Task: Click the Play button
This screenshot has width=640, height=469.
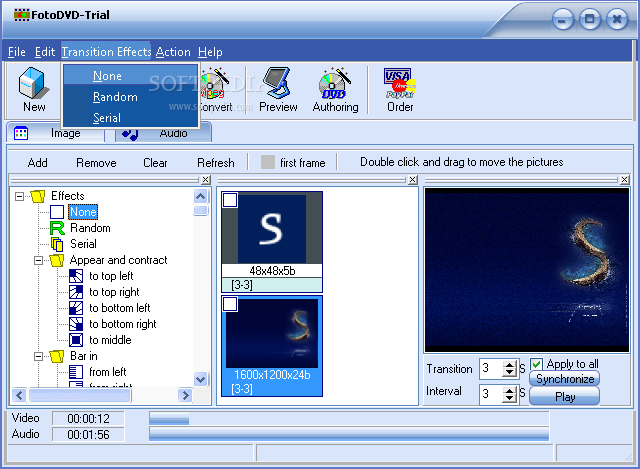Action: (x=564, y=396)
